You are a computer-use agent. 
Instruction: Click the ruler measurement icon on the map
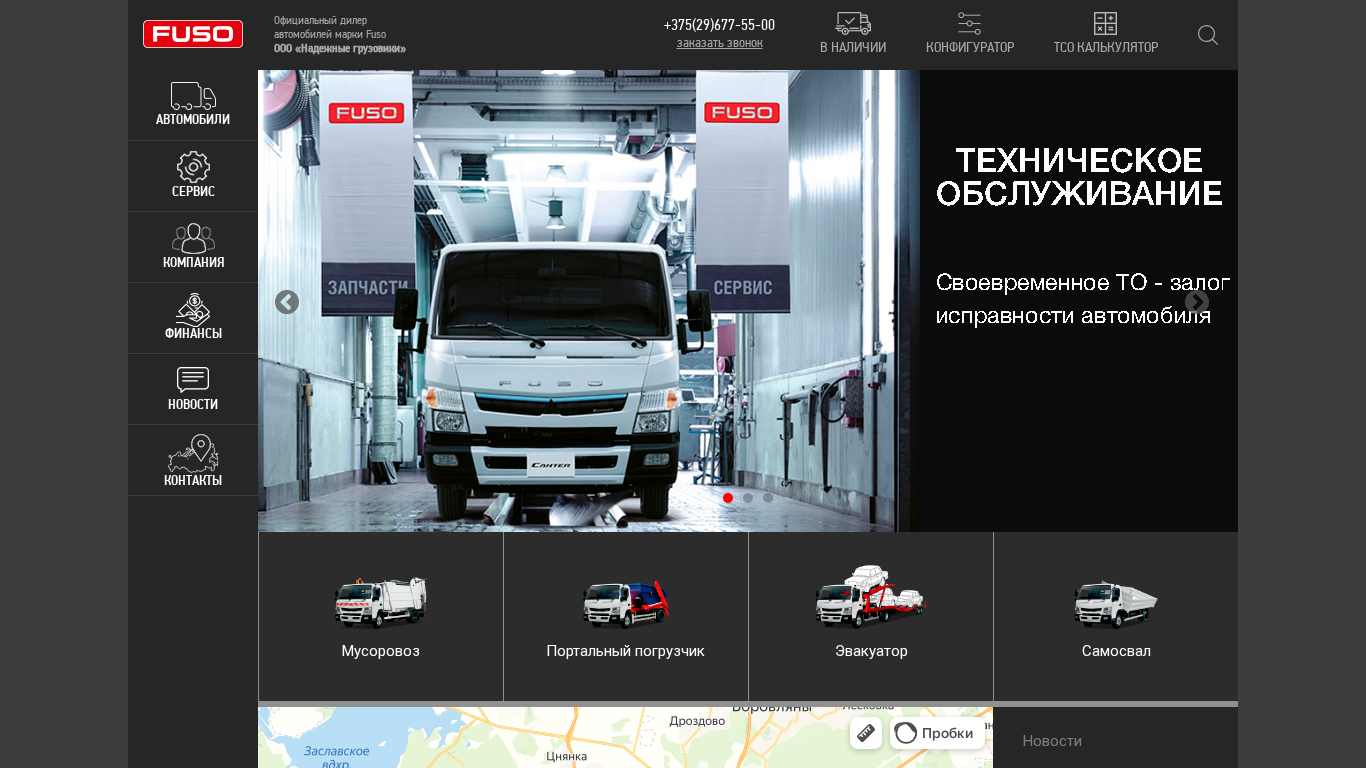pos(866,733)
